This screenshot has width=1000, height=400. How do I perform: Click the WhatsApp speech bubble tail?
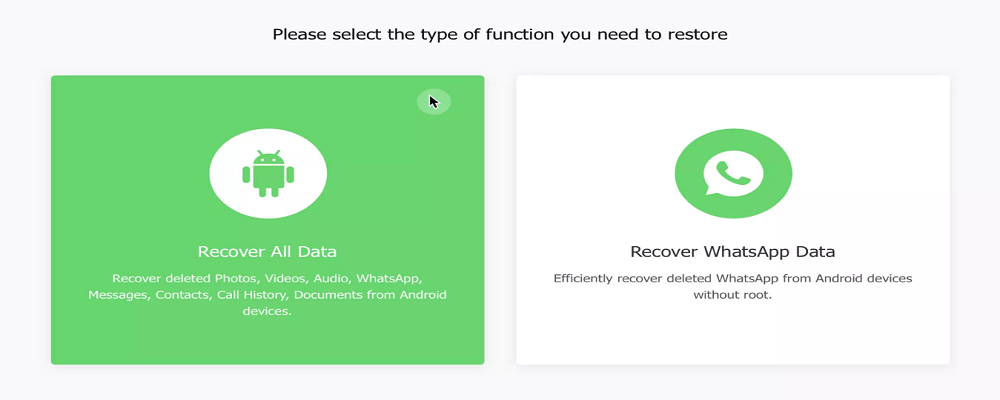[709, 190]
